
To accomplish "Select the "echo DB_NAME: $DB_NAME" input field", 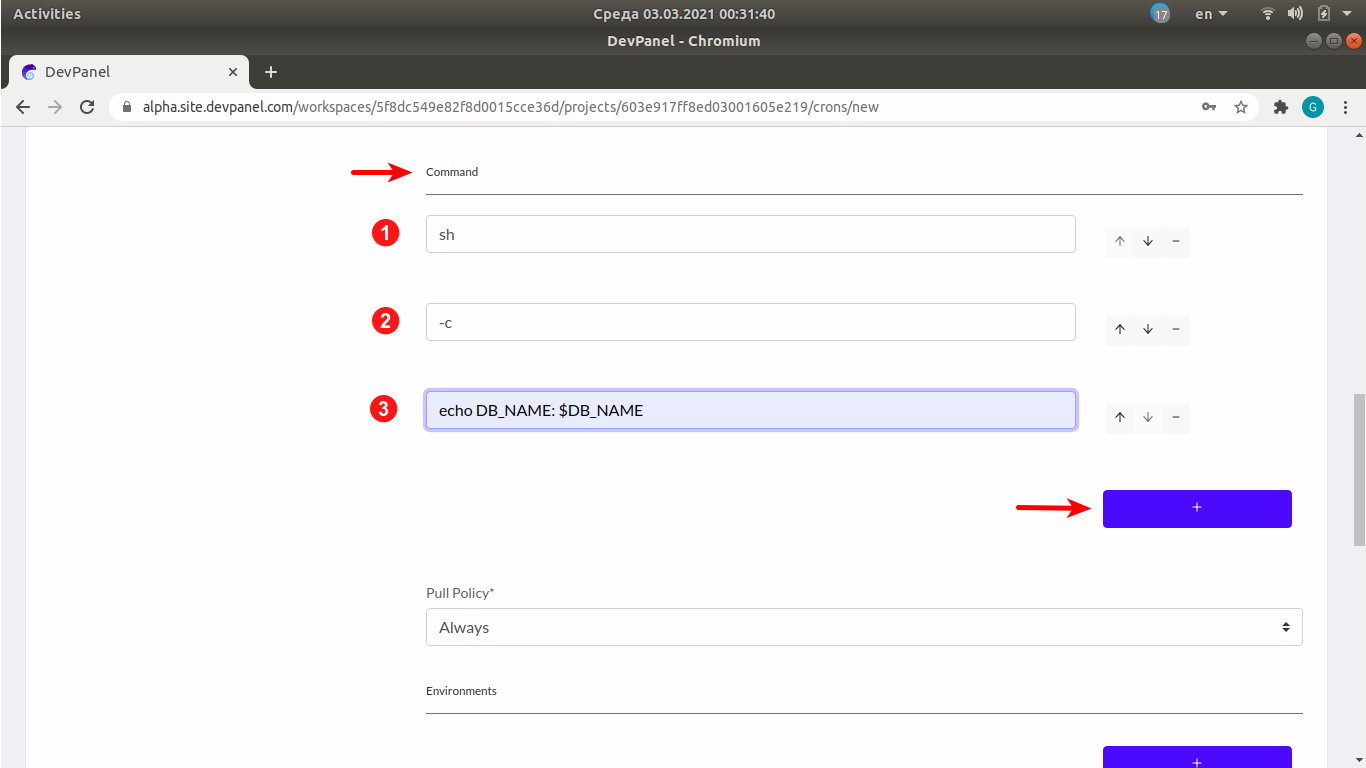I will tap(750, 410).
